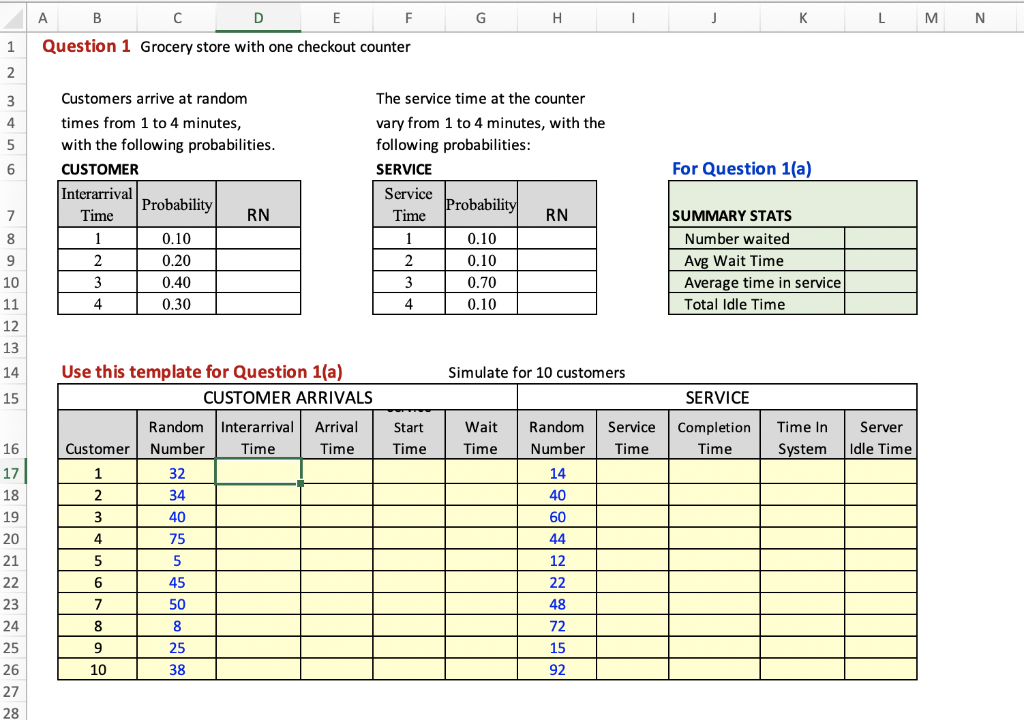Select the 0.70 probability cell in SERVICE table

(480, 282)
